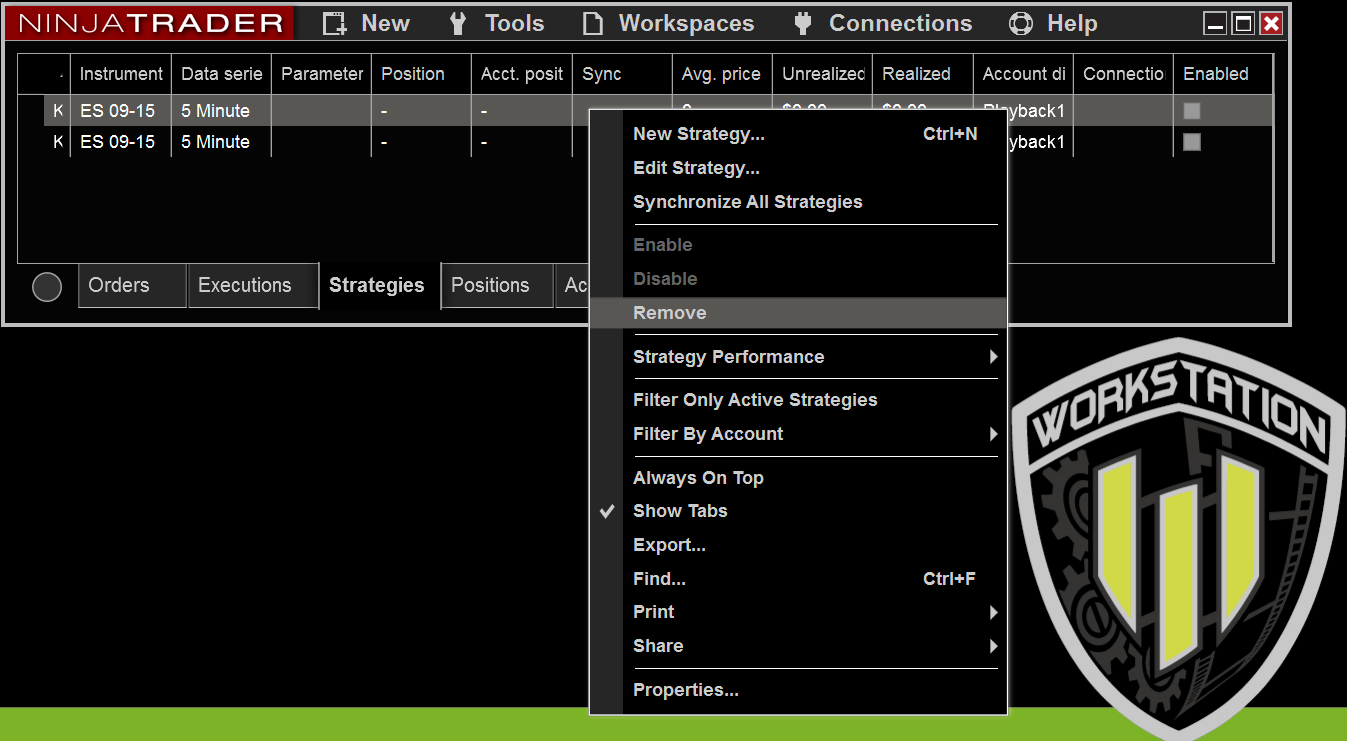Sort by the Connection column header
Image resolution: width=1347 pixels, height=741 pixels.
click(x=1123, y=74)
